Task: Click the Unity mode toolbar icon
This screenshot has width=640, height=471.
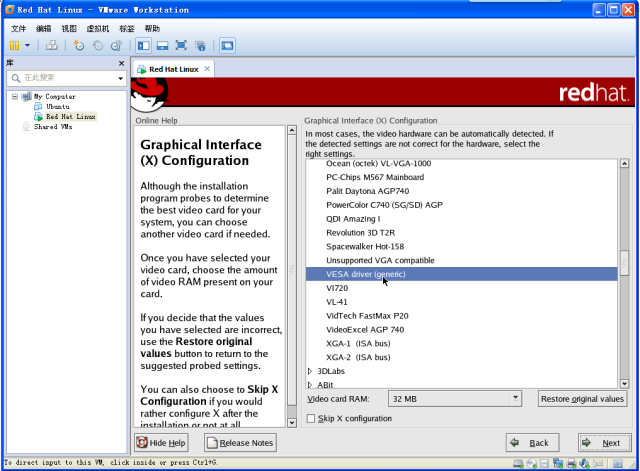Action: (x=200, y=45)
